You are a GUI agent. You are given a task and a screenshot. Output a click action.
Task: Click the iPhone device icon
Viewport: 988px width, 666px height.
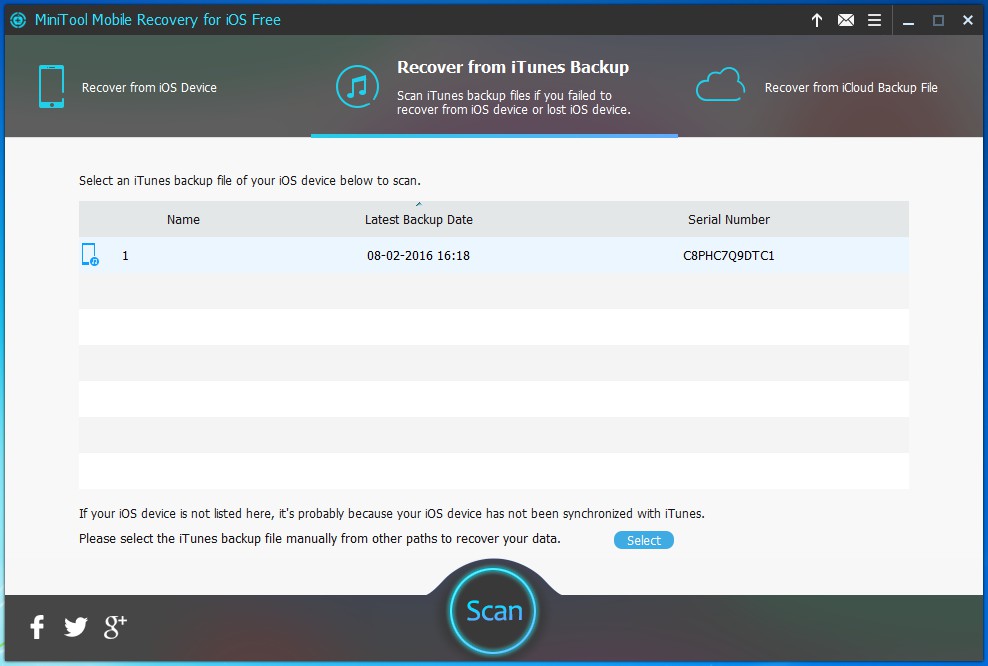tap(51, 86)
